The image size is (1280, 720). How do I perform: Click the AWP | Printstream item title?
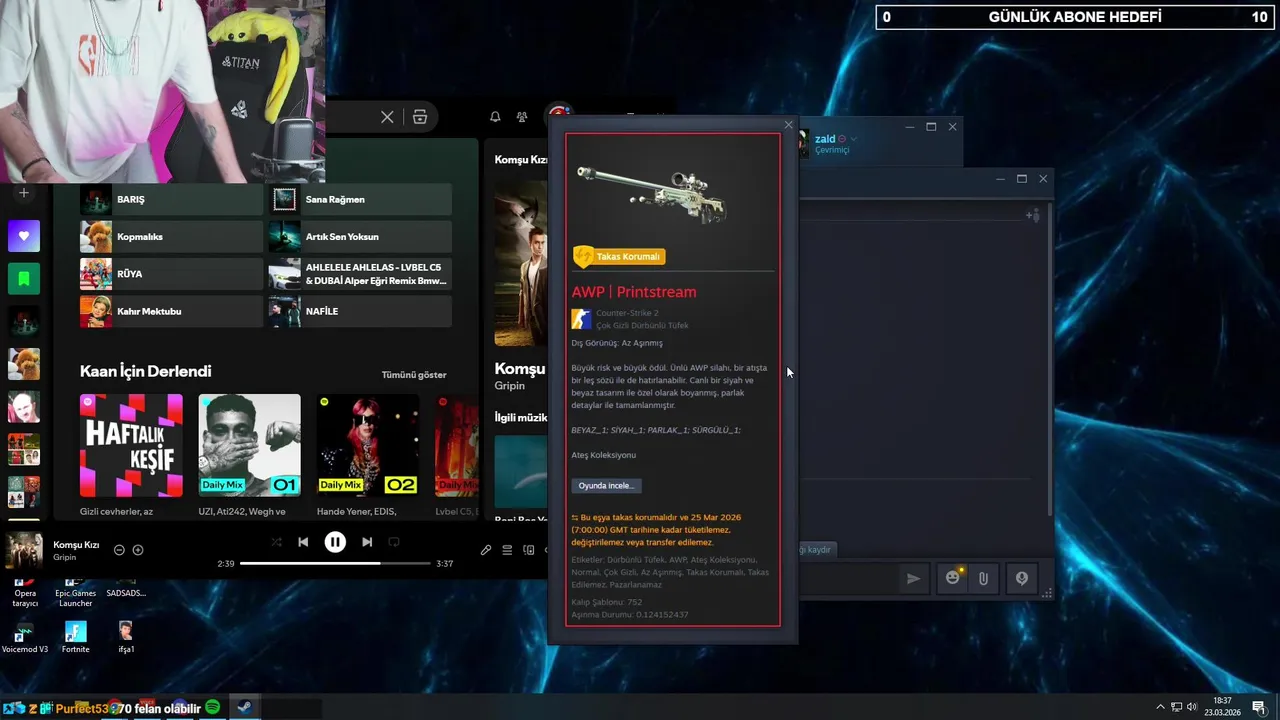(x=634, y=292)
